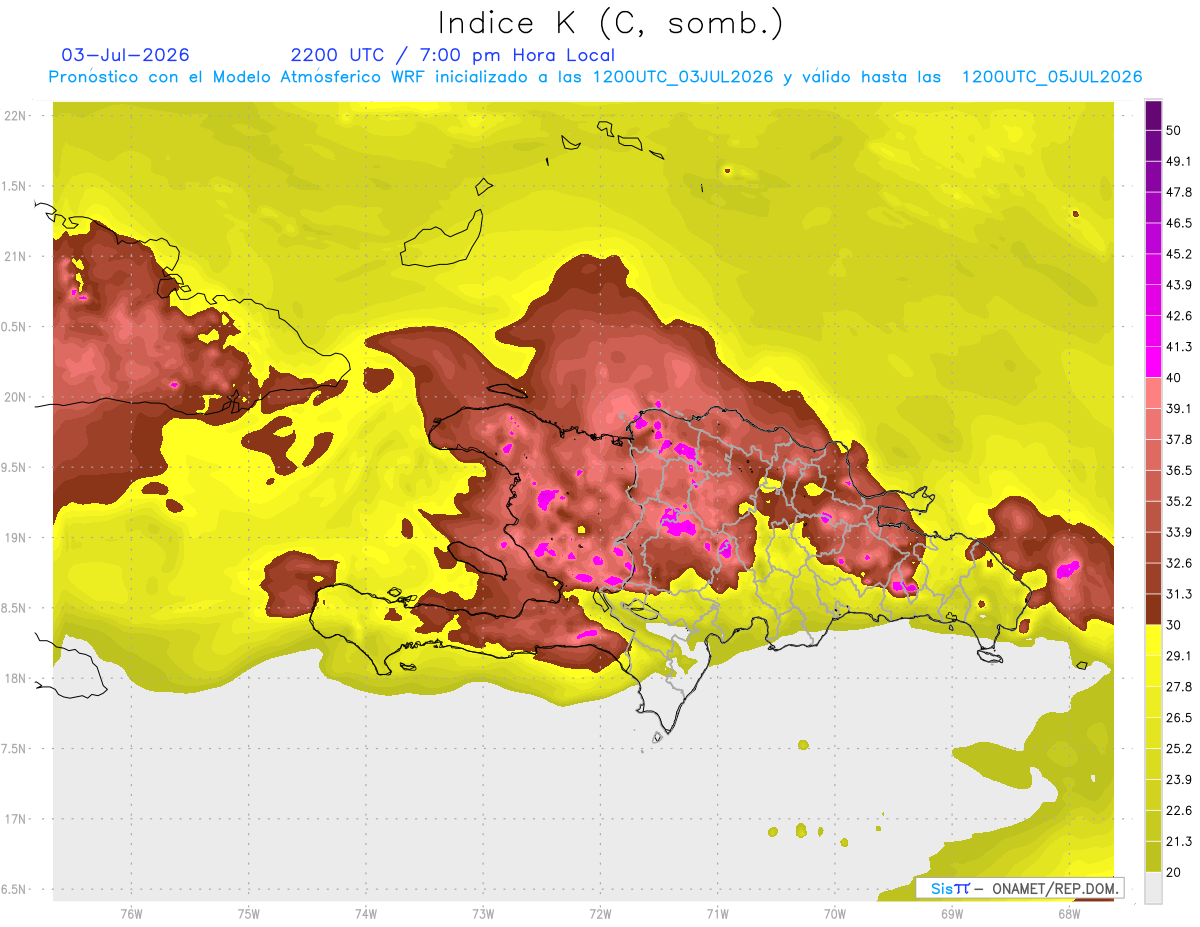Image resolution: width=1200 pixels, height=927 pixels.
Task: Click the 18N latitude label
Action: coord(15,678)
